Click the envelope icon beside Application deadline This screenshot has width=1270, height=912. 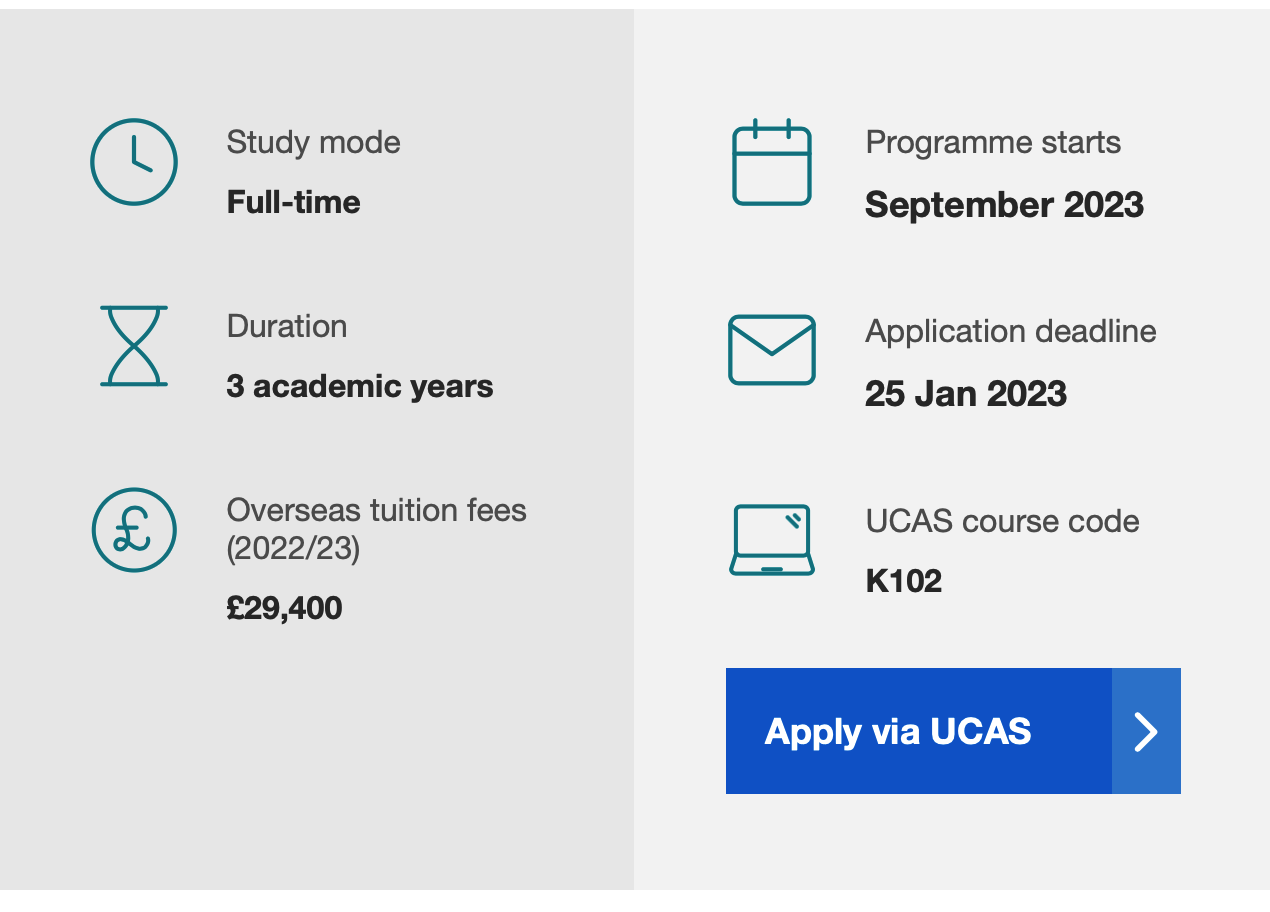point(772,350)
